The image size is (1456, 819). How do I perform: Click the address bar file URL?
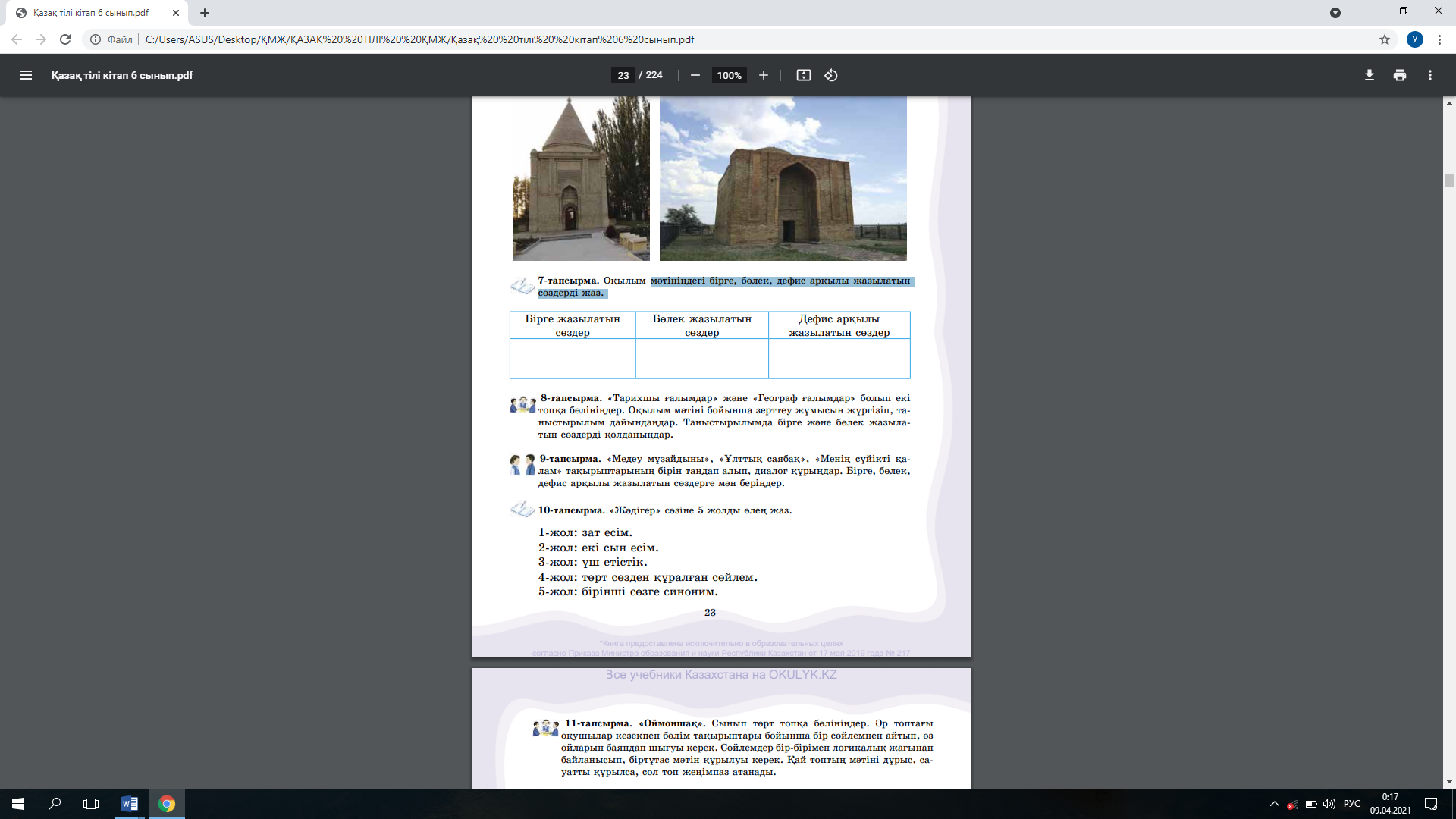click(x=419, y=39)
